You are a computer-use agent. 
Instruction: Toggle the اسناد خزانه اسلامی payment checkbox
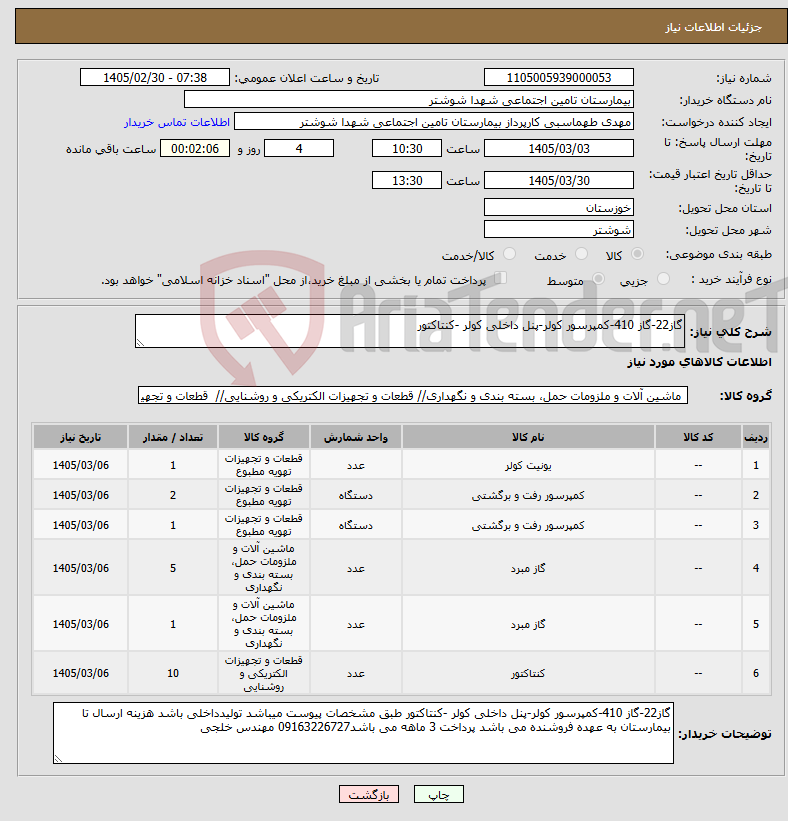501,278
